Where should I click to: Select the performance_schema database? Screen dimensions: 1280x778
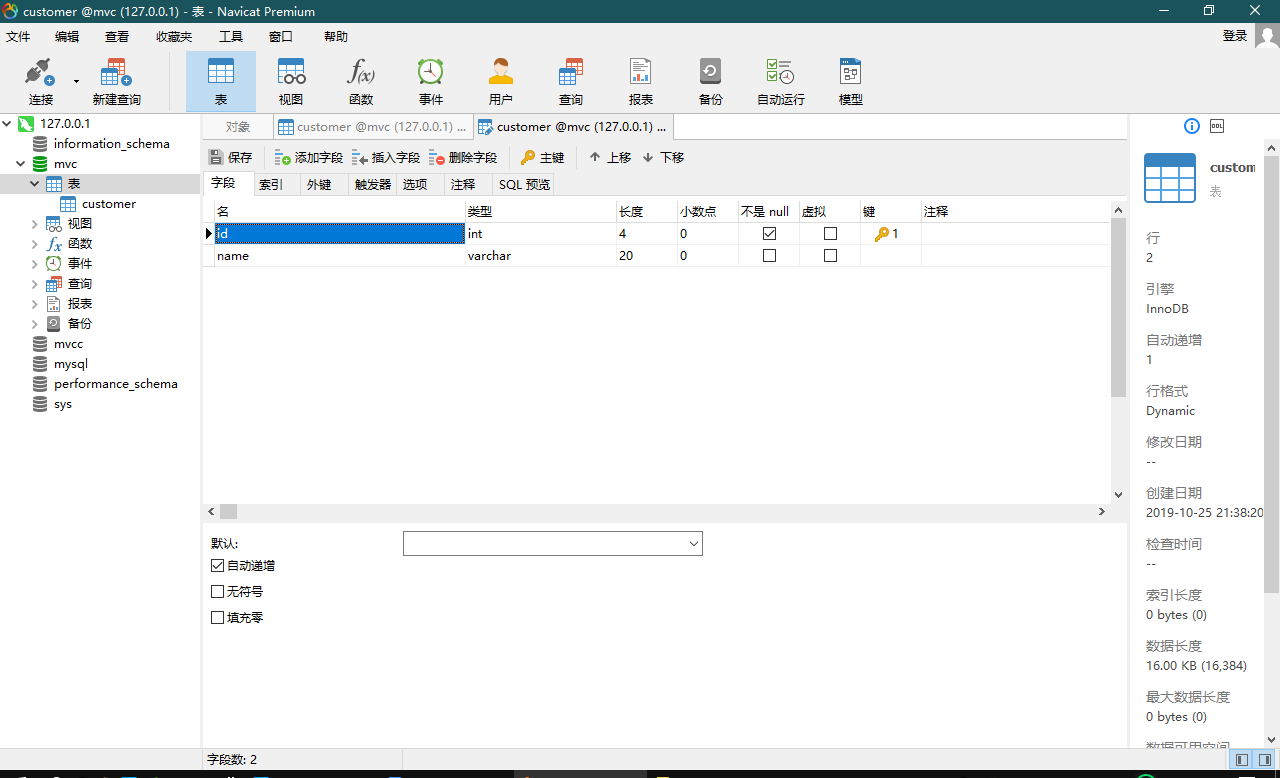(x=116, y=384)
